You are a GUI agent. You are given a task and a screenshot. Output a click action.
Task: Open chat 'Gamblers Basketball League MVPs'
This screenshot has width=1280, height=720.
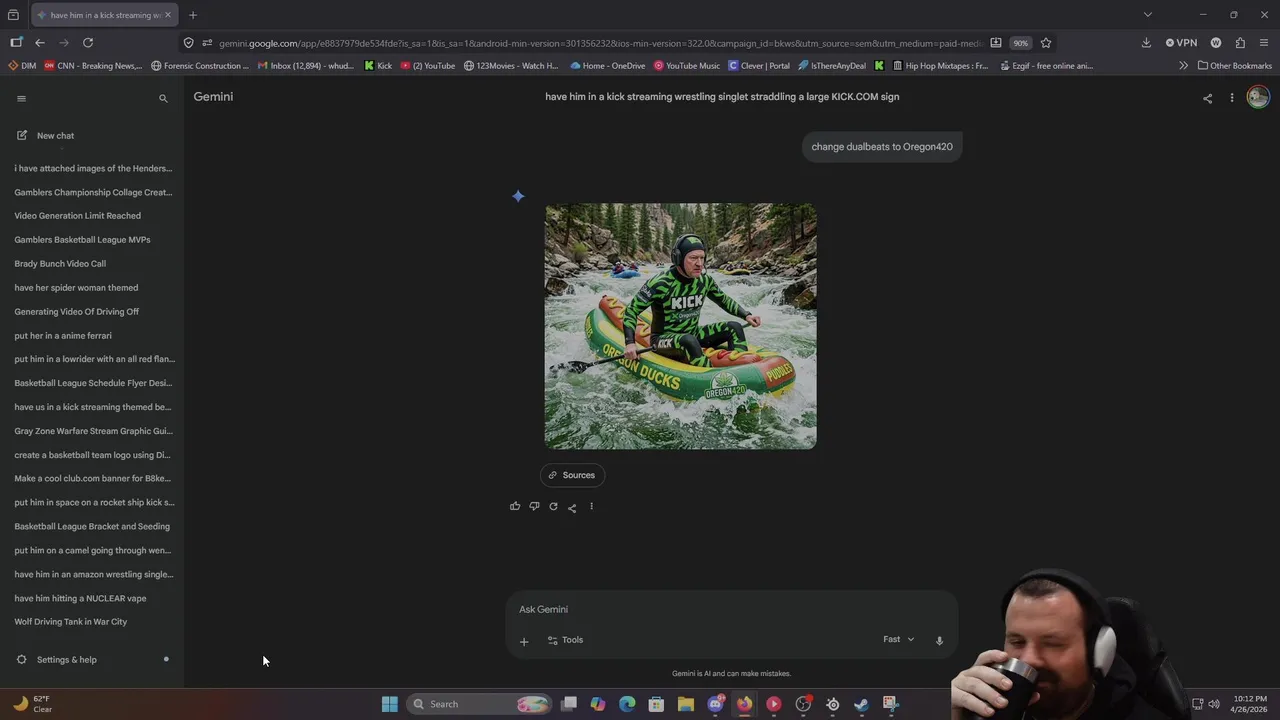pyautogui.click(x=82, y=240)
